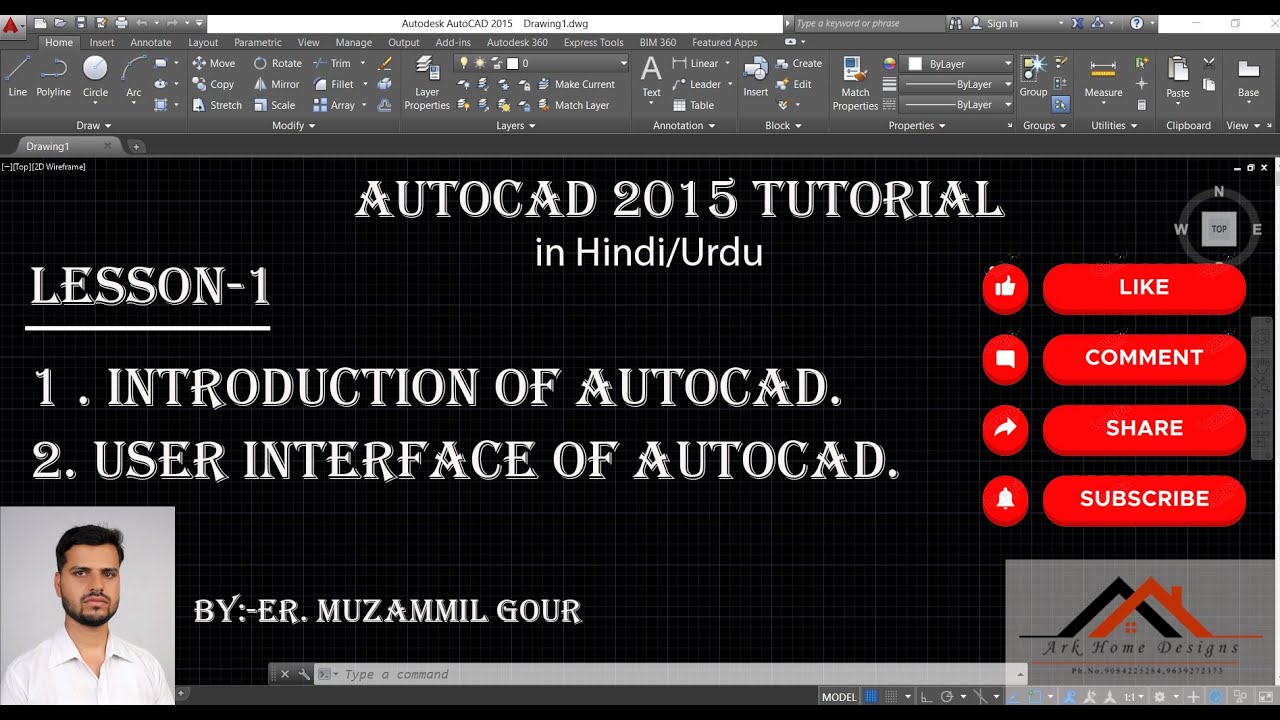Viewport: 1280px width, 720px height.
Task: Expand the Modify panel
Action: [294, 126]
